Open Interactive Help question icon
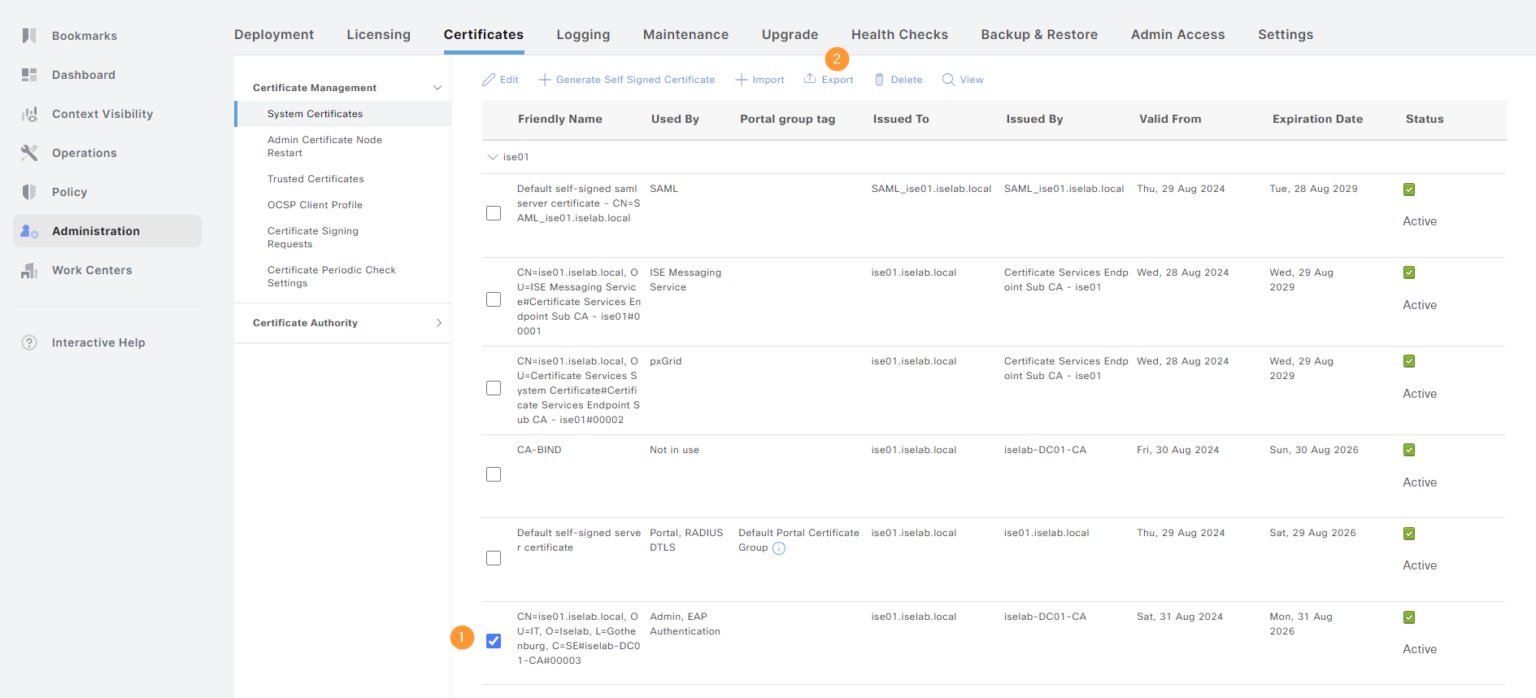Viewport: 1536px width, 698px height. (x=29, y=343)
